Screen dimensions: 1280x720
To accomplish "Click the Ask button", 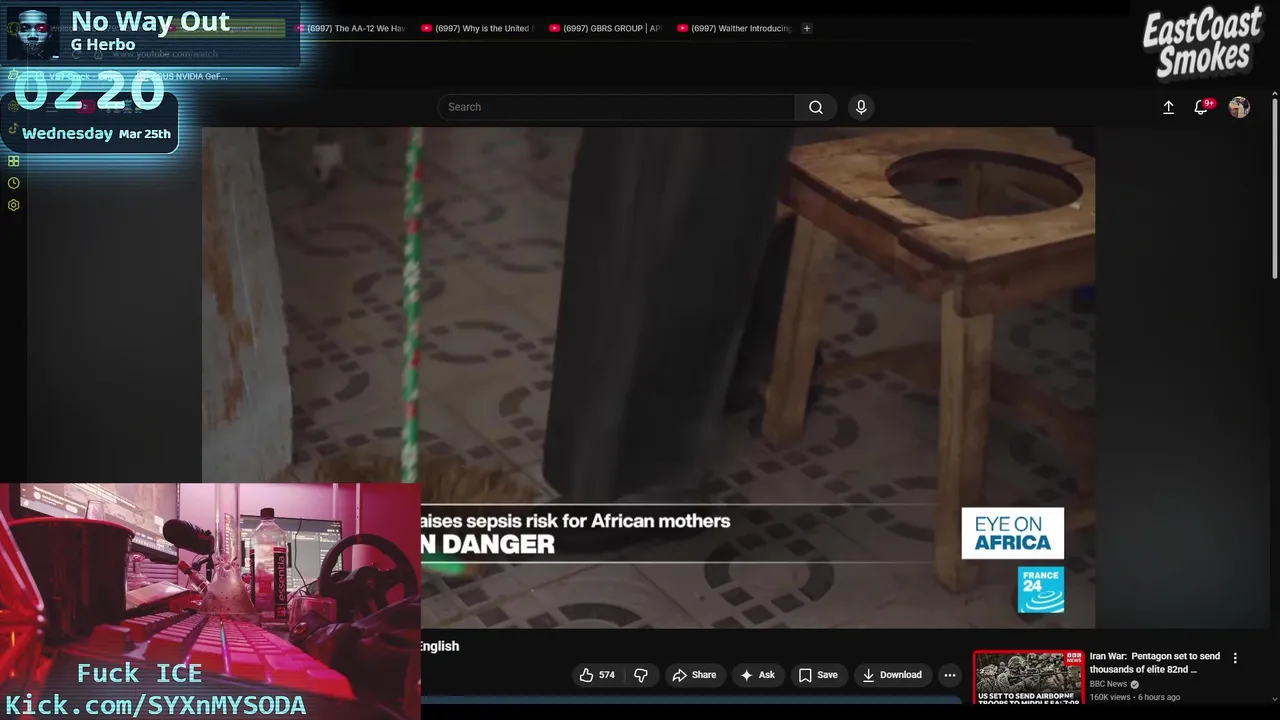I will 757,675.
